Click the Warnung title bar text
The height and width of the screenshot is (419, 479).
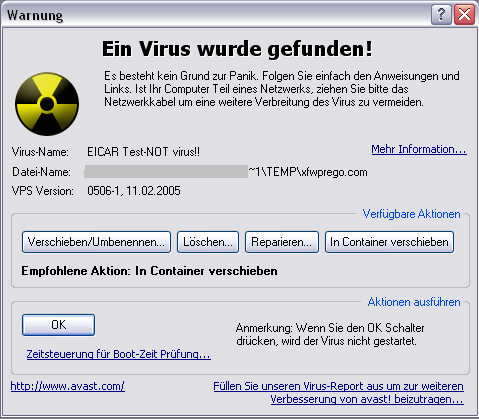pyautogui.click(x=35, y=15)
